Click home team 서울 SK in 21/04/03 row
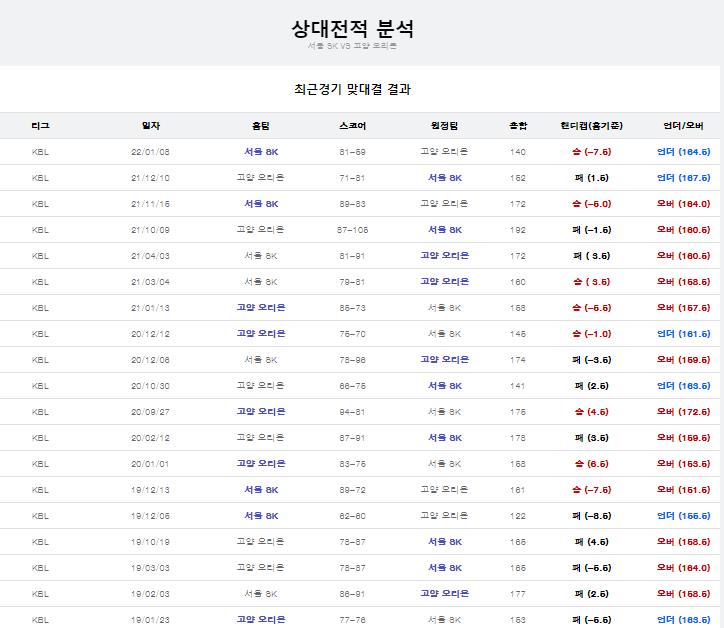The image size is (724, 628). click(261, 256)
